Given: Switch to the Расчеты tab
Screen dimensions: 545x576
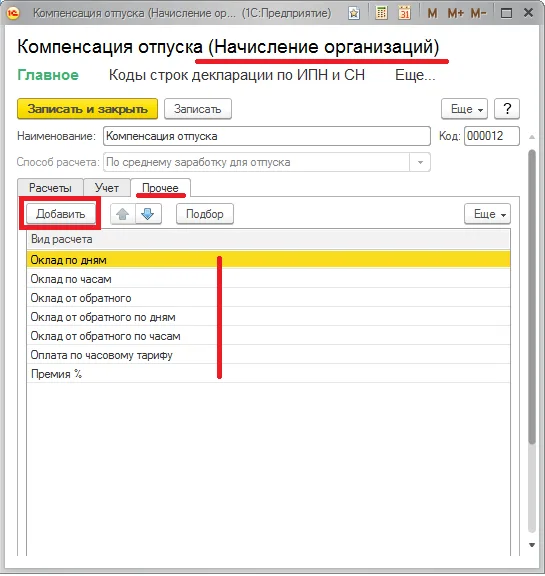Looking at the screenshot, I should 50,188.
